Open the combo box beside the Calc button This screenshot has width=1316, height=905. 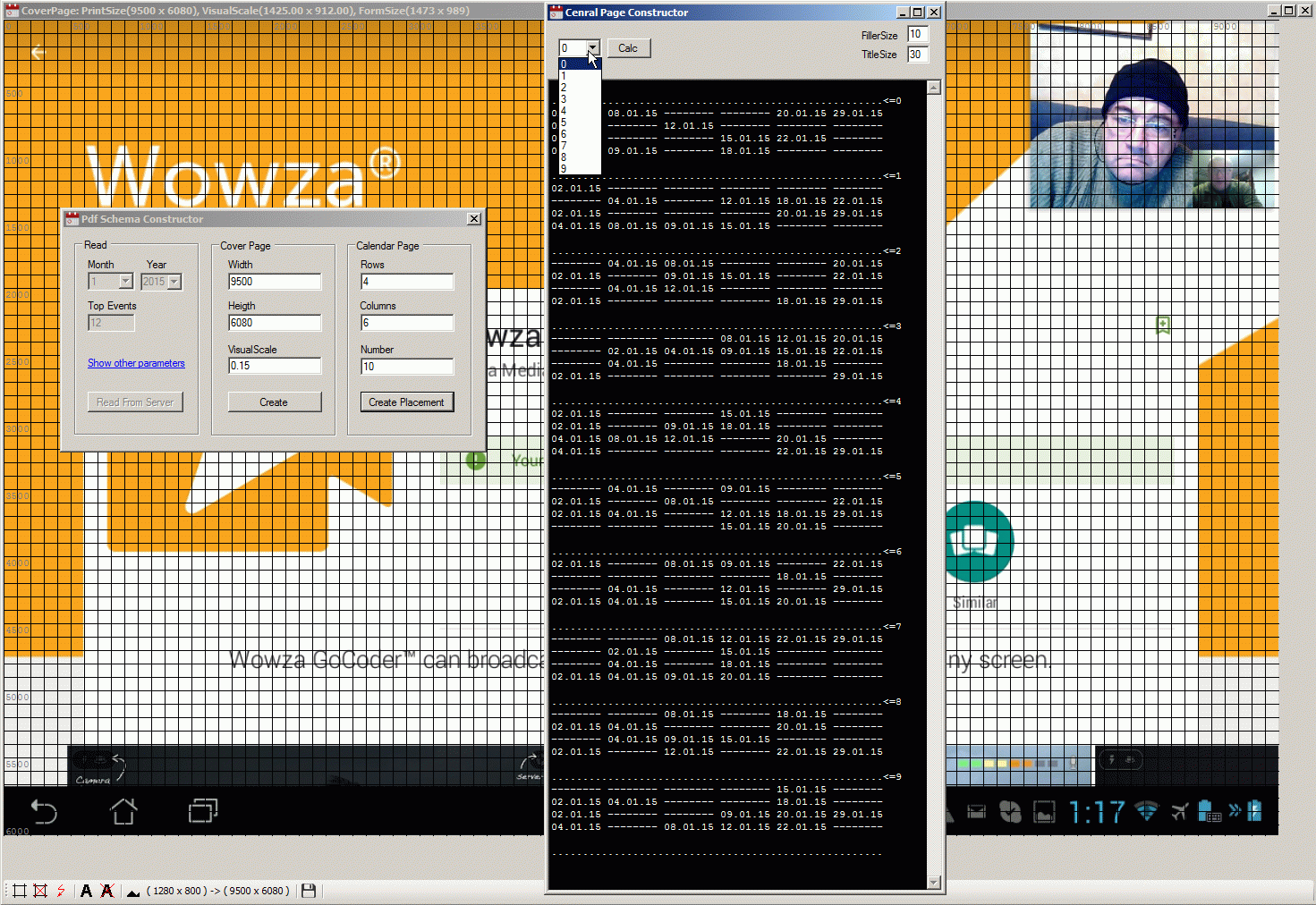point(592,47)
